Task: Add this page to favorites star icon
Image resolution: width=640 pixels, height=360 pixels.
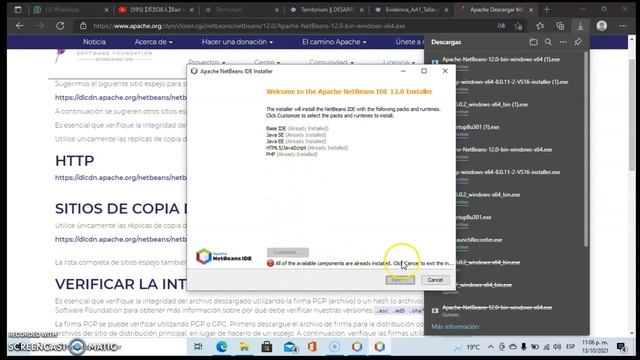Action: [518, 26]
